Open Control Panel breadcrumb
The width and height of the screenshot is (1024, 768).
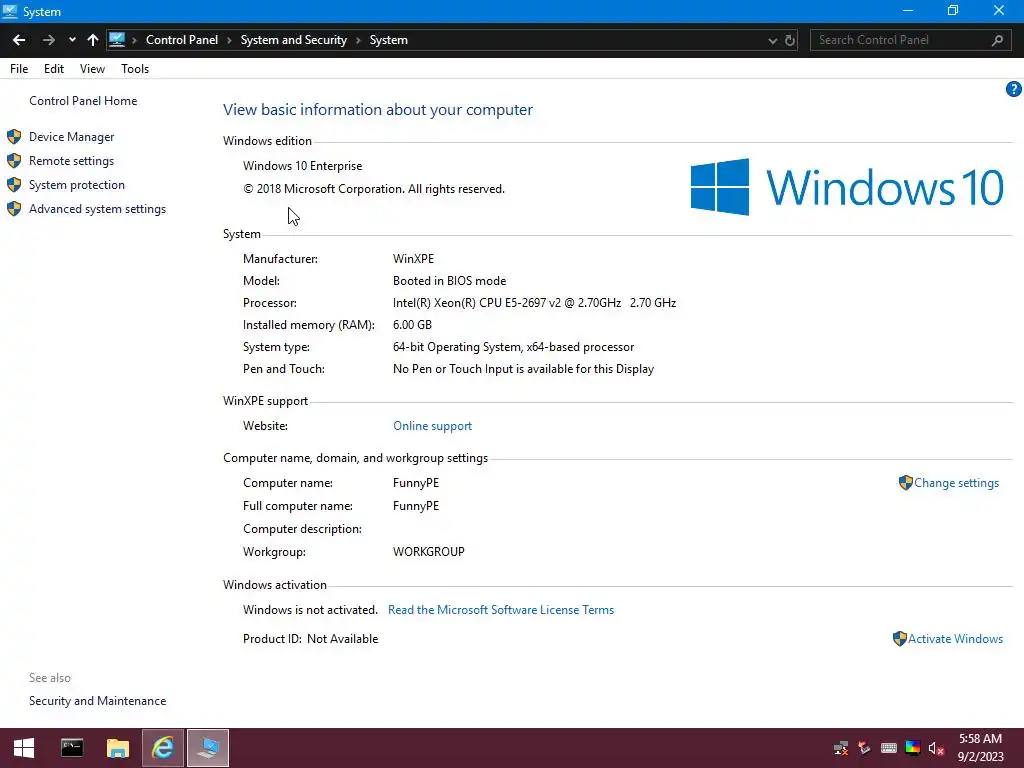pos(182,40)
